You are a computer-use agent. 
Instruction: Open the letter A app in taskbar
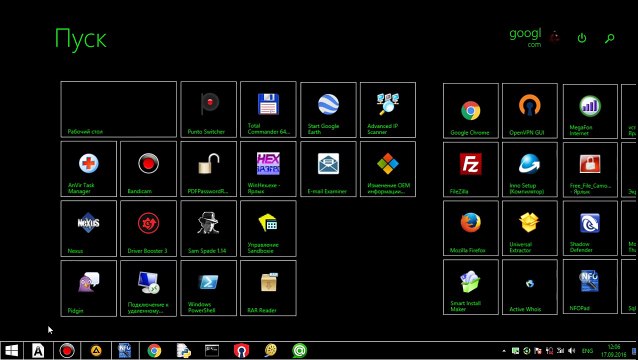point(38,351)
